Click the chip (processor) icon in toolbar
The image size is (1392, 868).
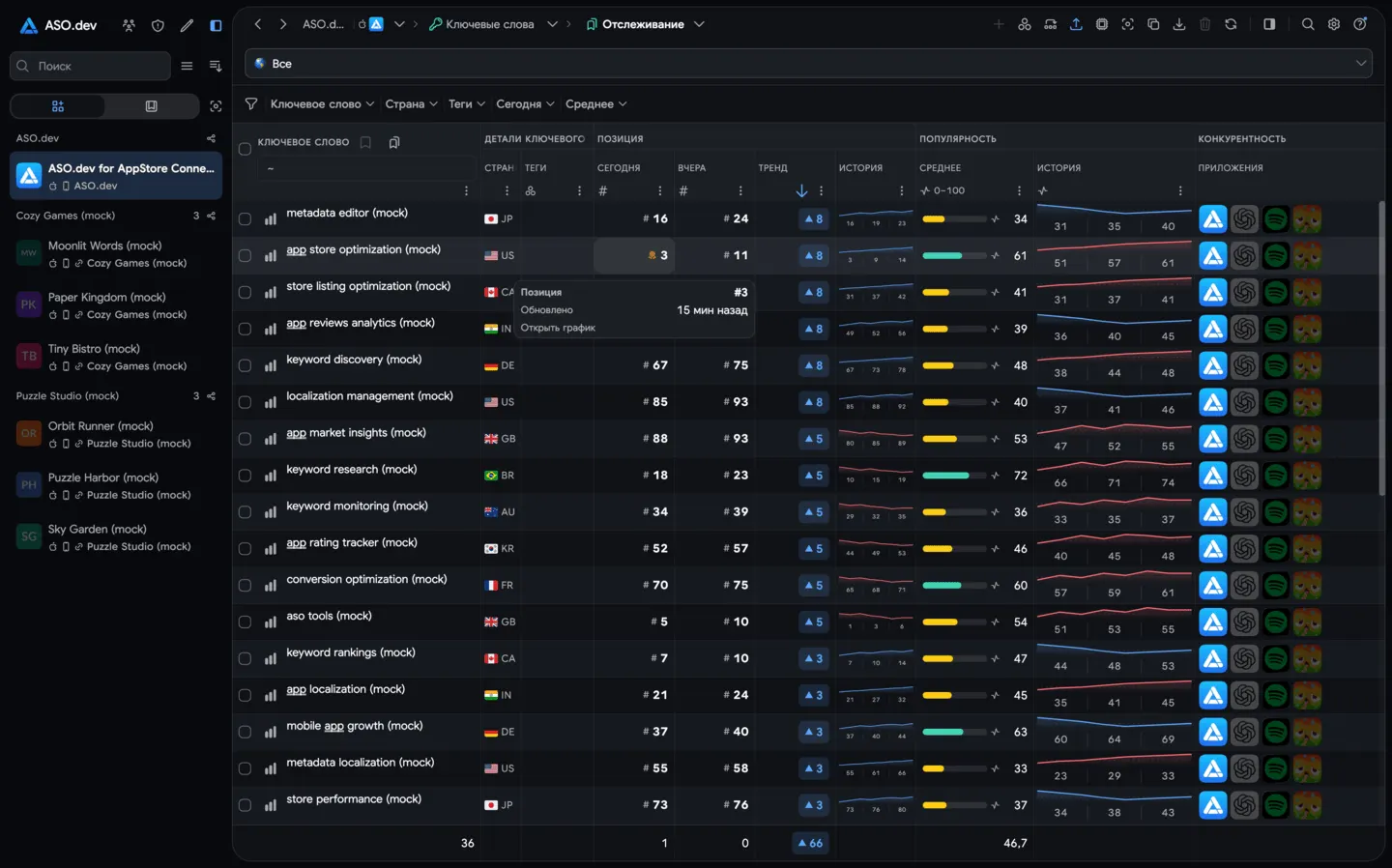(1102, 24)
